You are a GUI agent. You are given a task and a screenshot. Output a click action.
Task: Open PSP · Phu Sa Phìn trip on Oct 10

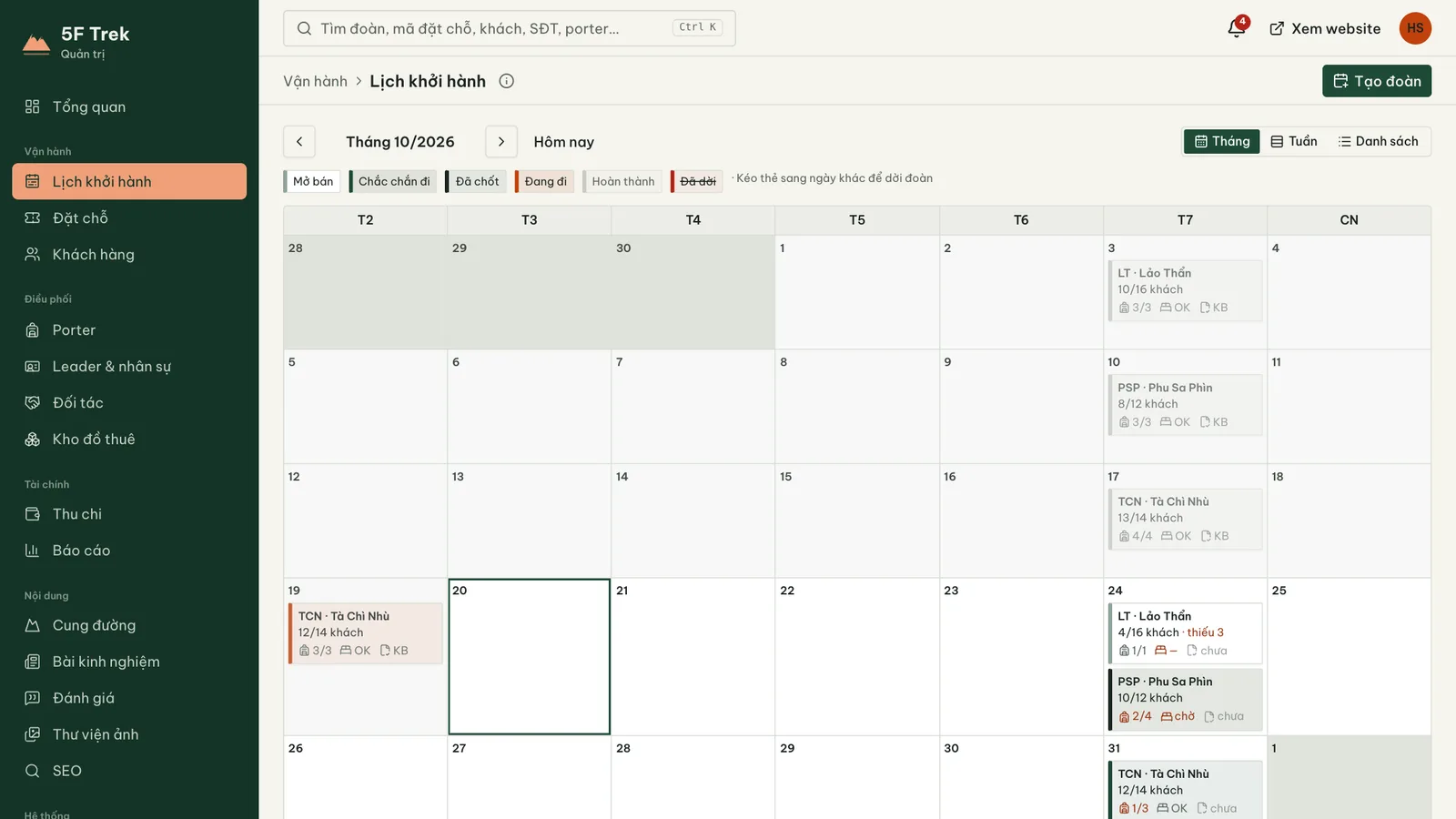coord(1185,405)
